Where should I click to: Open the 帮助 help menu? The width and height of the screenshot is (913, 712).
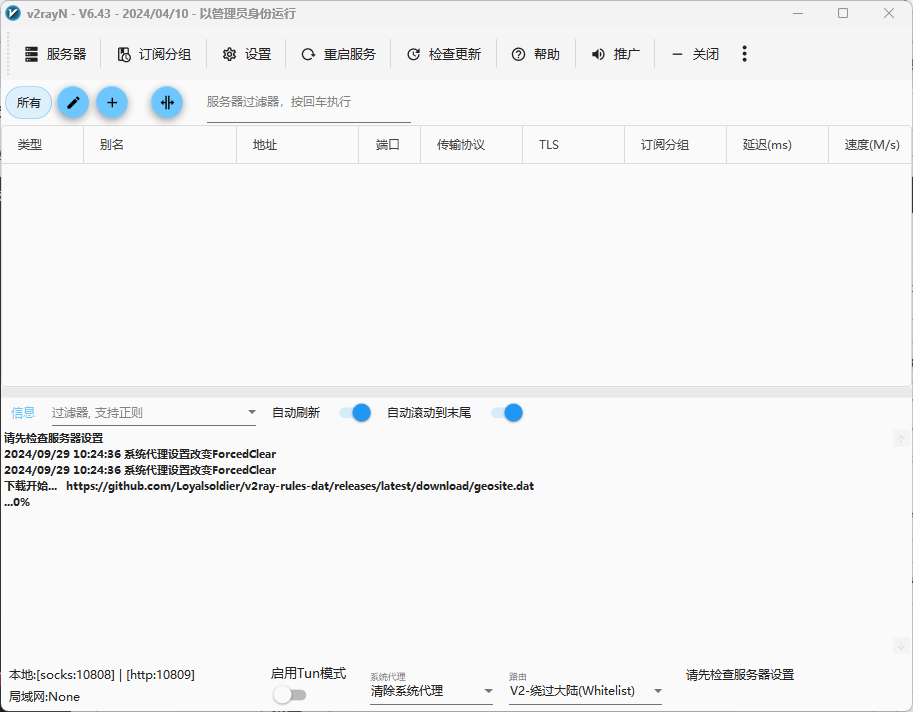[535, 54]
